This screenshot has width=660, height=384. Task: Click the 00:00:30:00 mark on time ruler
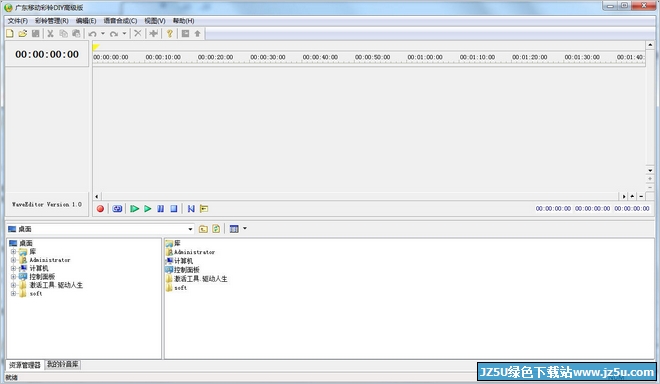tap(268, 57)
